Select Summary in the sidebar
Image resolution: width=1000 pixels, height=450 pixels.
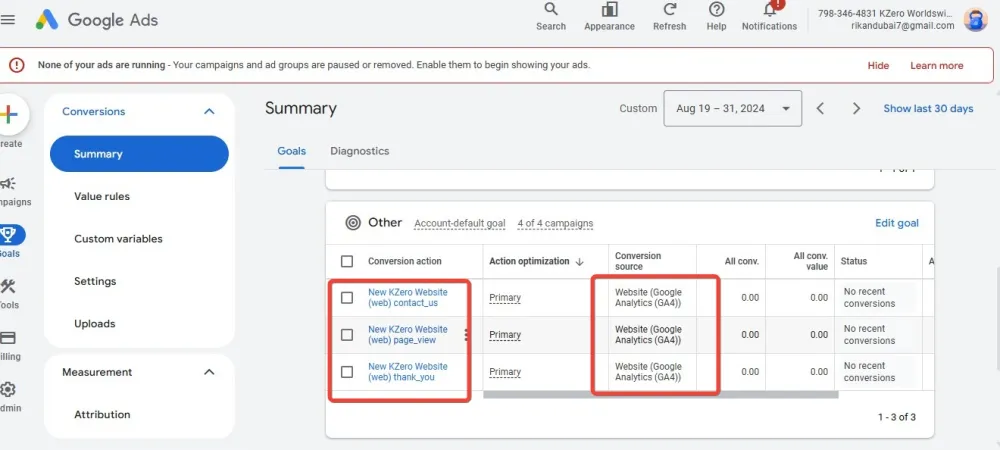point(139,154)
